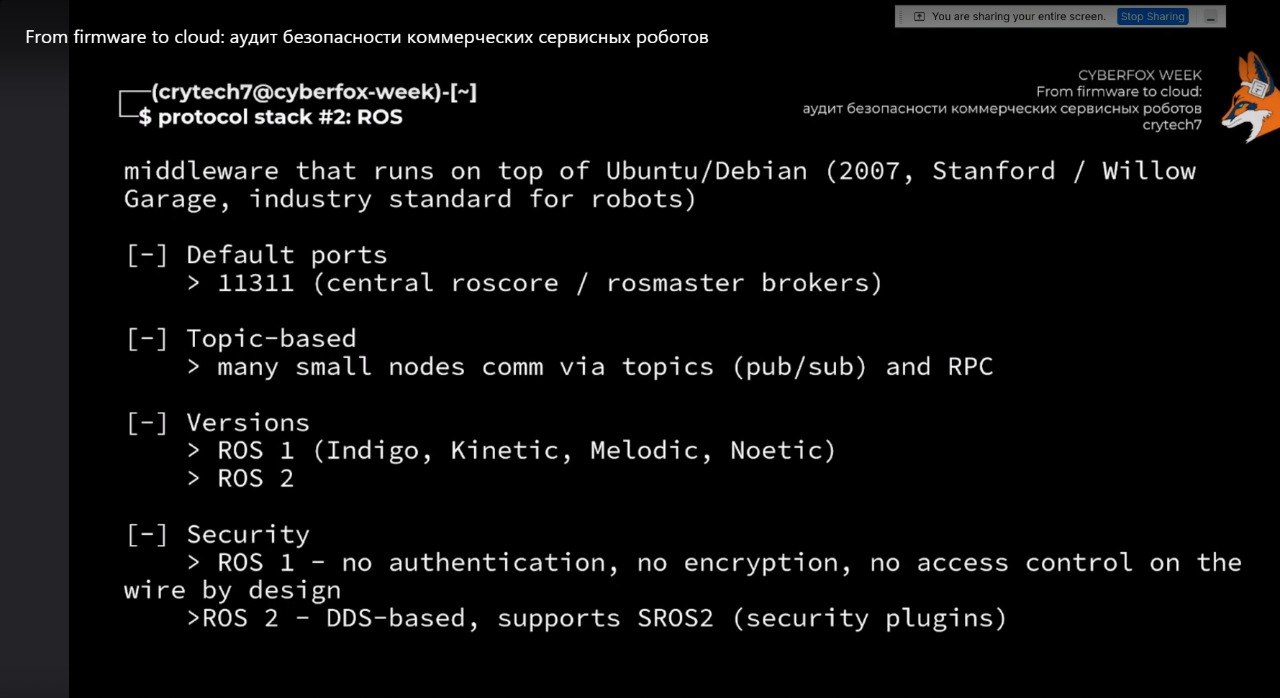Click the Cyberfox fox mascot logo

click(1249, 98)
